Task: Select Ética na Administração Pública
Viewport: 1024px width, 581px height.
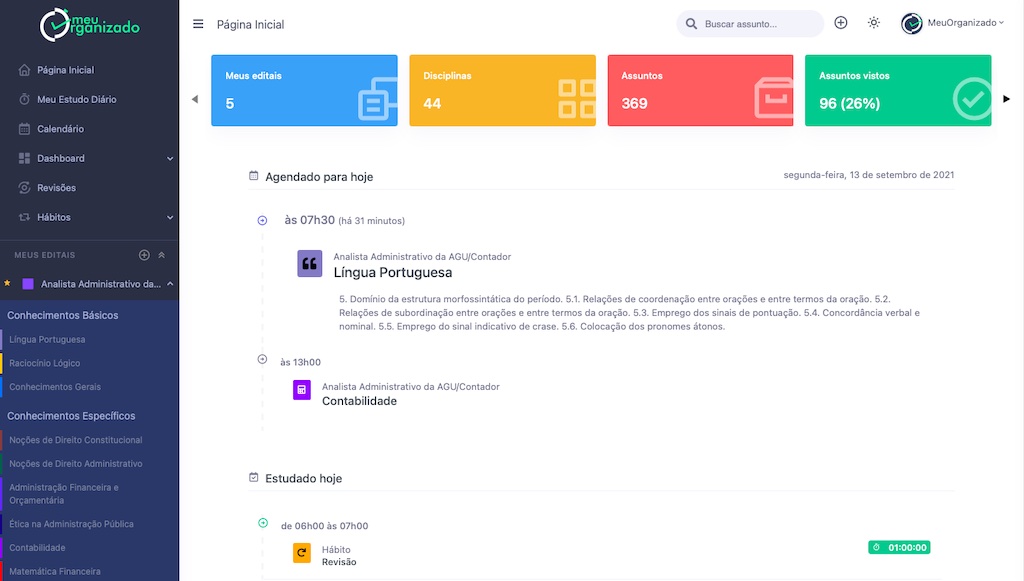Action: [71, 524]
